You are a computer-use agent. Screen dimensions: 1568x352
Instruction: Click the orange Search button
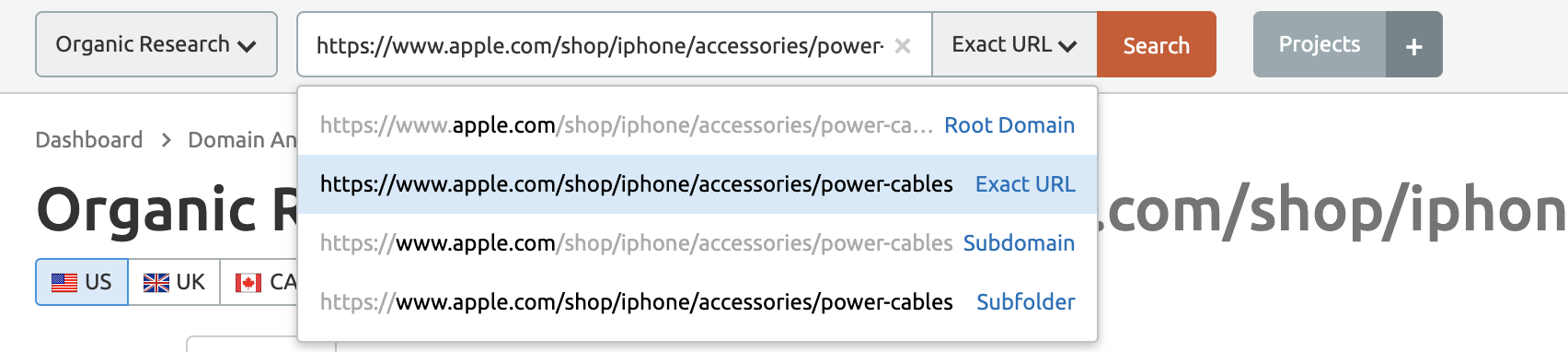(x=1157, y=45)
